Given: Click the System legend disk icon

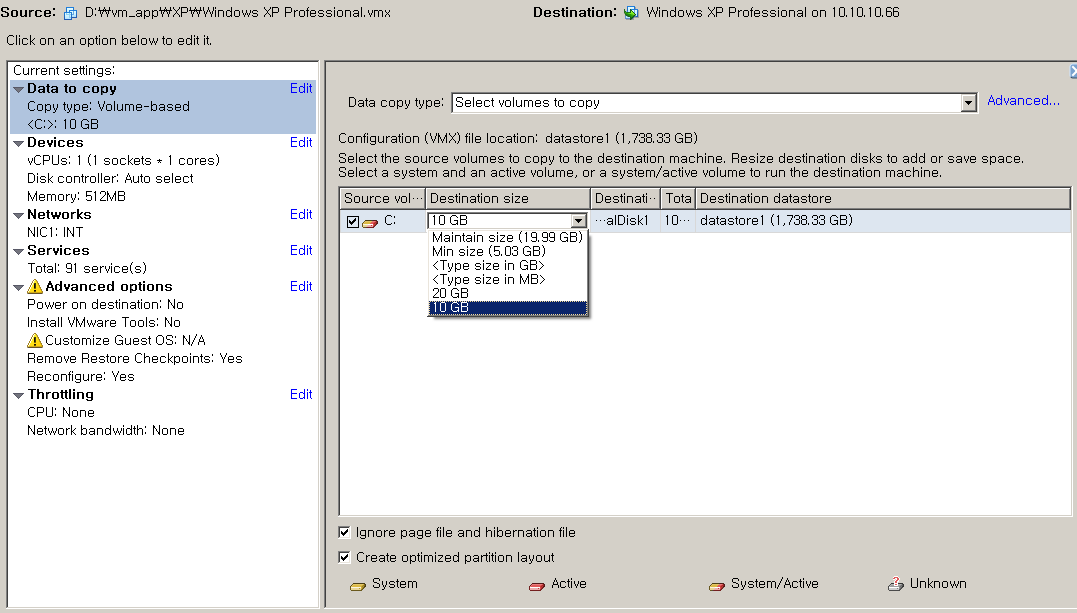Looking at the screenshot, I should pyautogui.click(x=358, y=585).
